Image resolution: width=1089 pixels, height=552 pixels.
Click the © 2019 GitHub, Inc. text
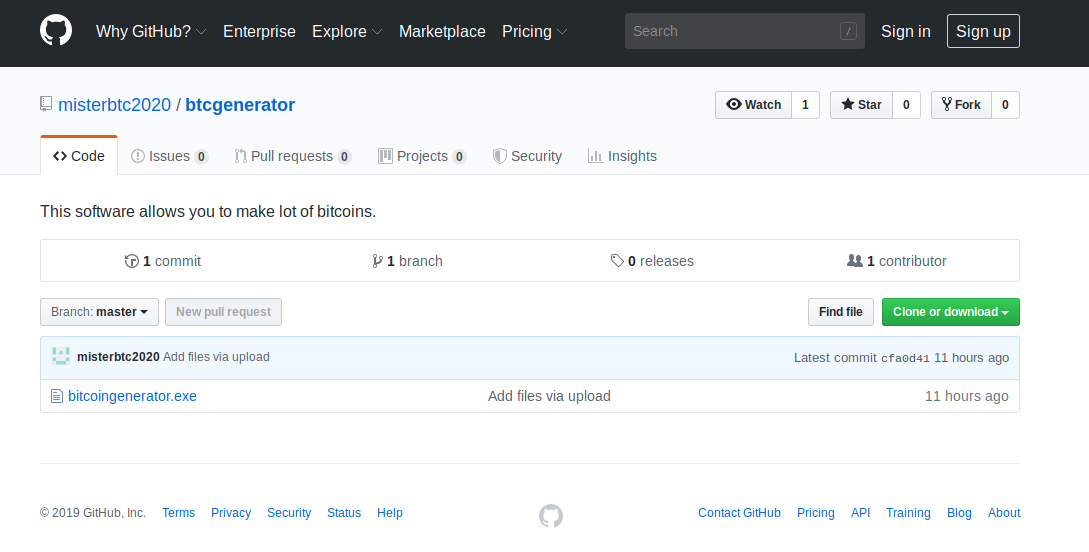tap(93, 512)
